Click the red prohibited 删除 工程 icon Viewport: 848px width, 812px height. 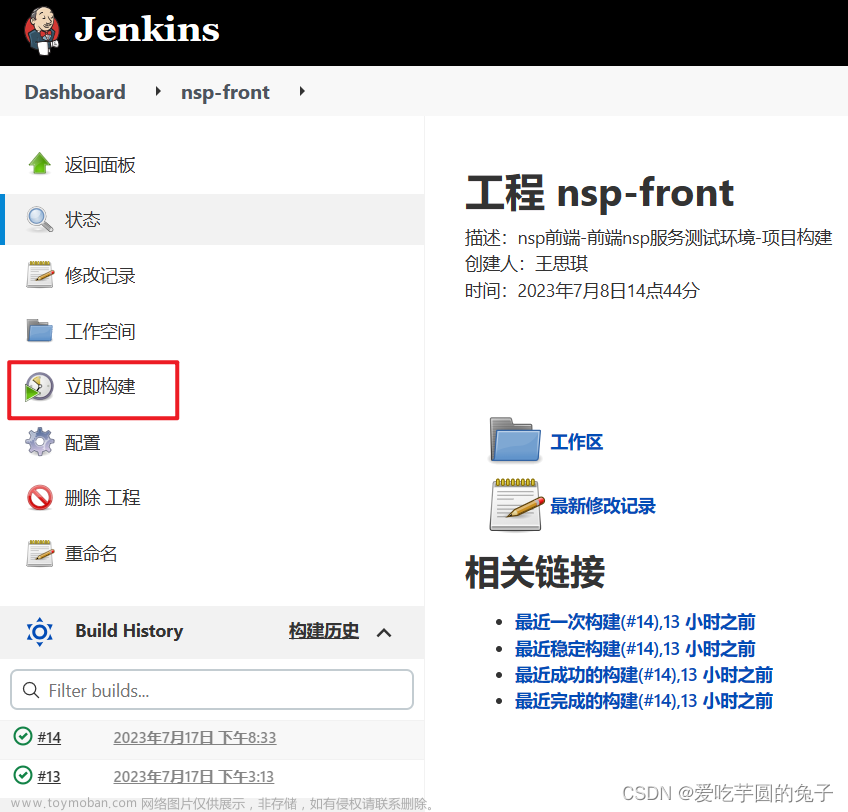tap(39, 498)
